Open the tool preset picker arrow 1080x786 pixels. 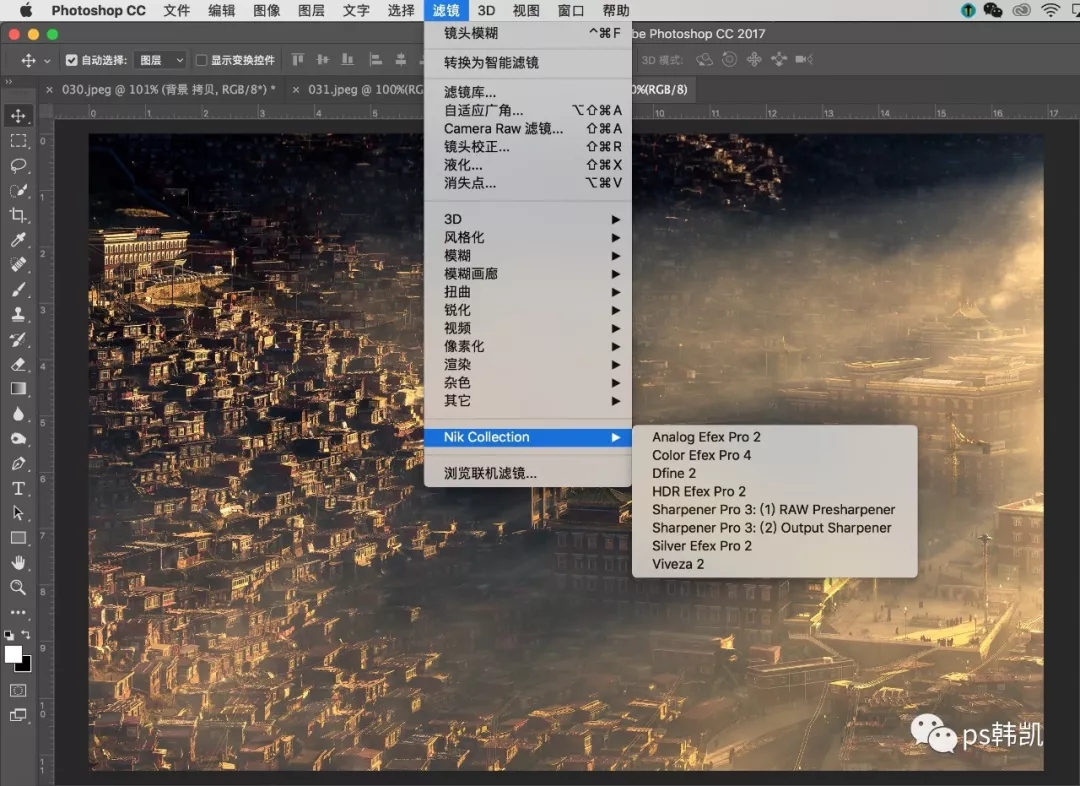(x=47, y=61)
